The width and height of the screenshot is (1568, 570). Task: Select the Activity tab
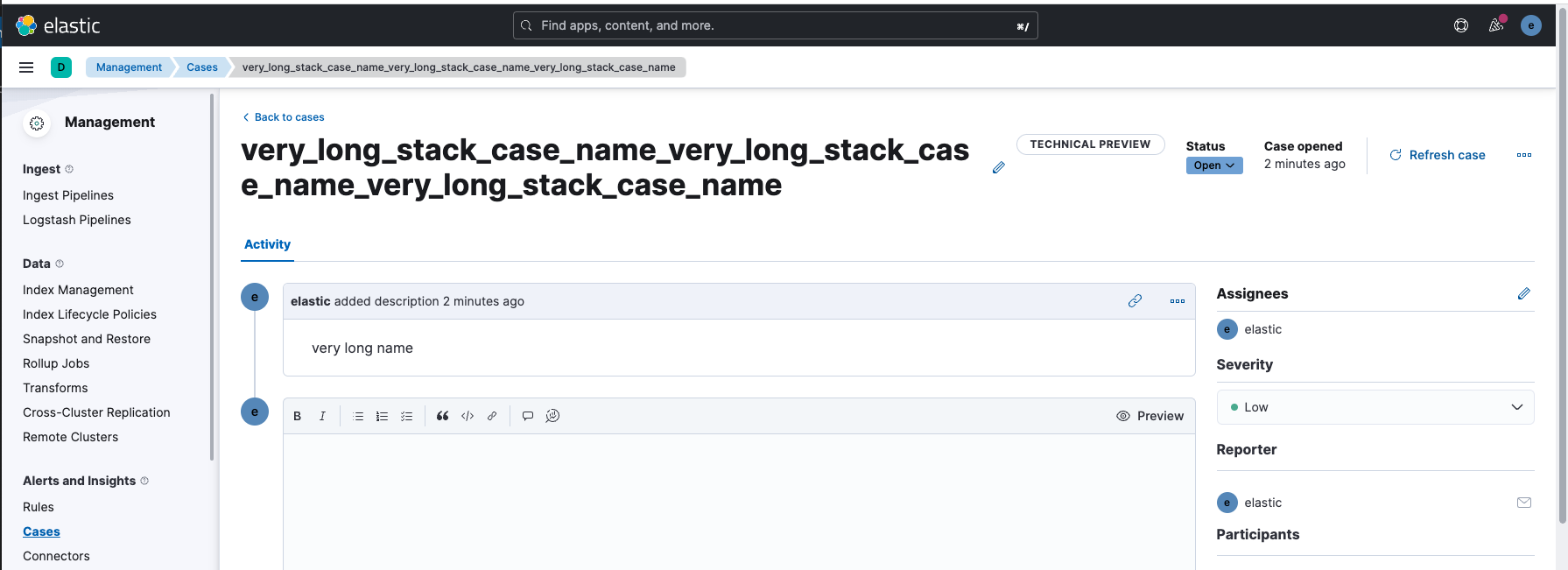[267, 244]
